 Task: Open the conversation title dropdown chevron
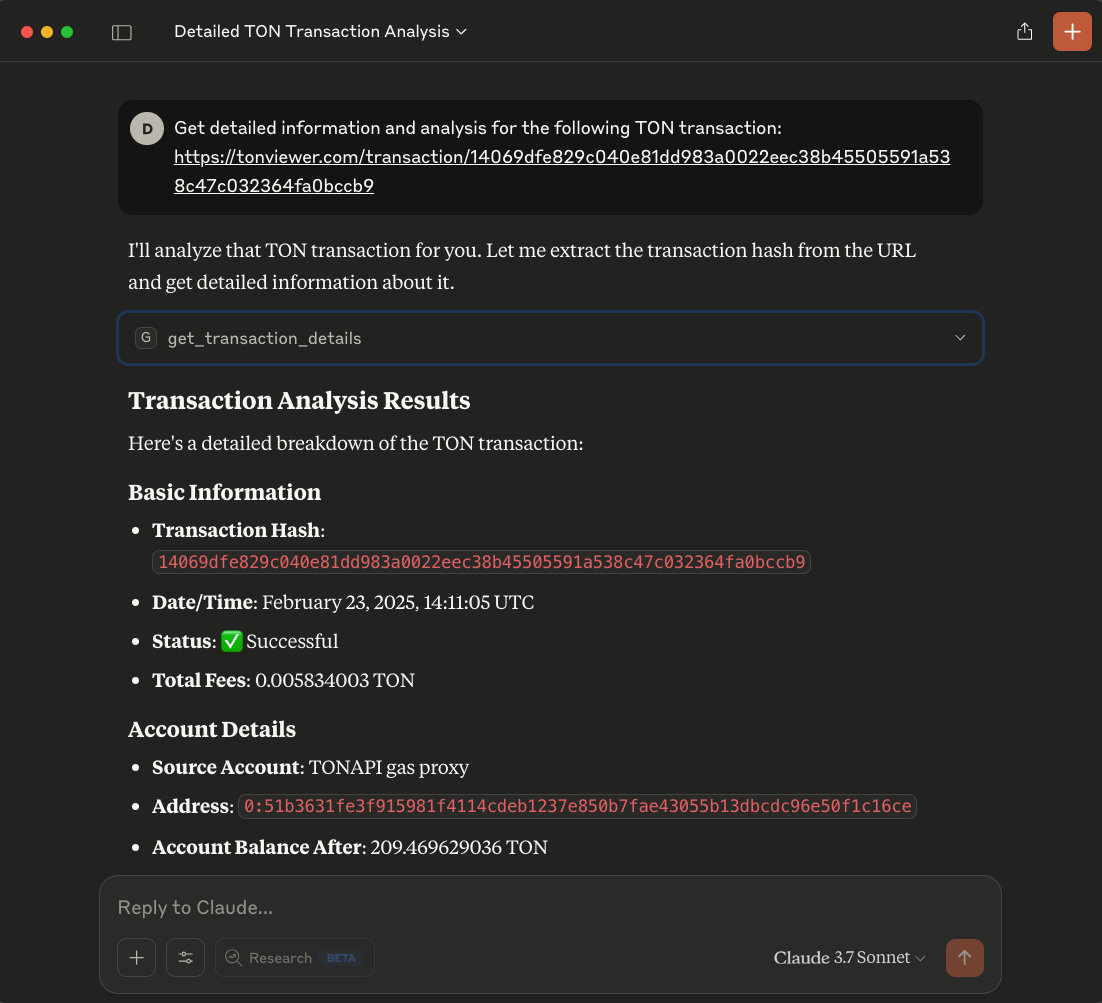(460, 31)
